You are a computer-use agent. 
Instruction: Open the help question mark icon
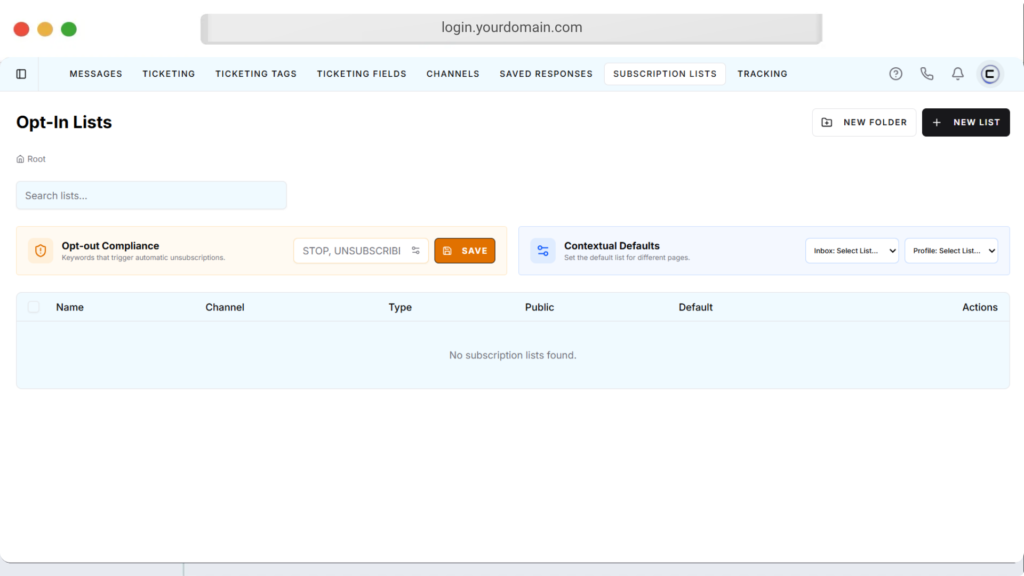pyautogui.click(x=896, y=74)
